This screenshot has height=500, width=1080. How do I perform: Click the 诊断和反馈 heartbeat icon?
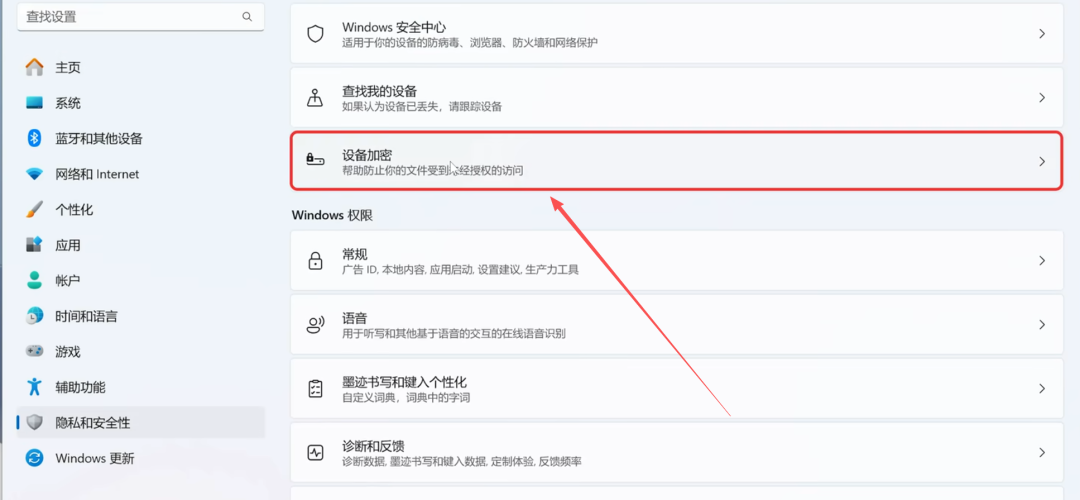(315, 452)
